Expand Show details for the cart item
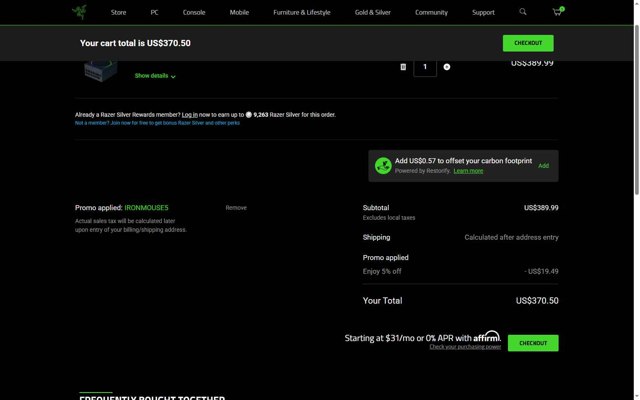 (x=155, y=76)
